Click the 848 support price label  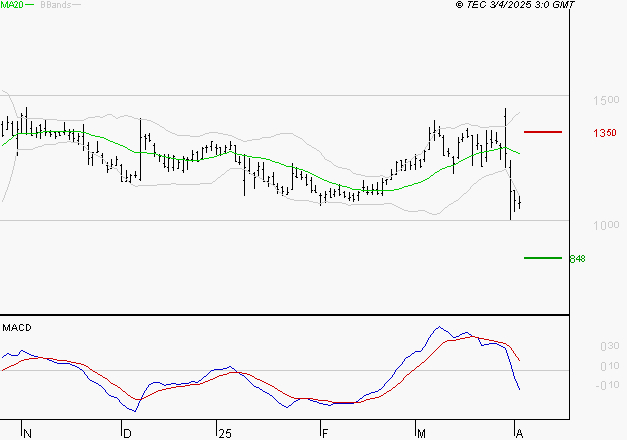coord(577,259)
